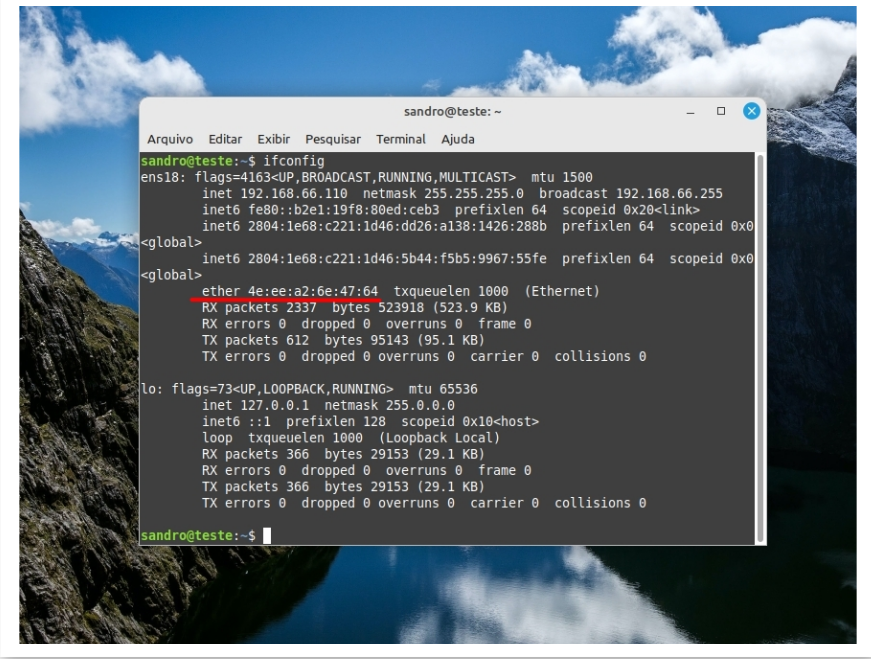Open the Ajuda help menu
The height and width of the screenshot is (659, 871).
458,139
